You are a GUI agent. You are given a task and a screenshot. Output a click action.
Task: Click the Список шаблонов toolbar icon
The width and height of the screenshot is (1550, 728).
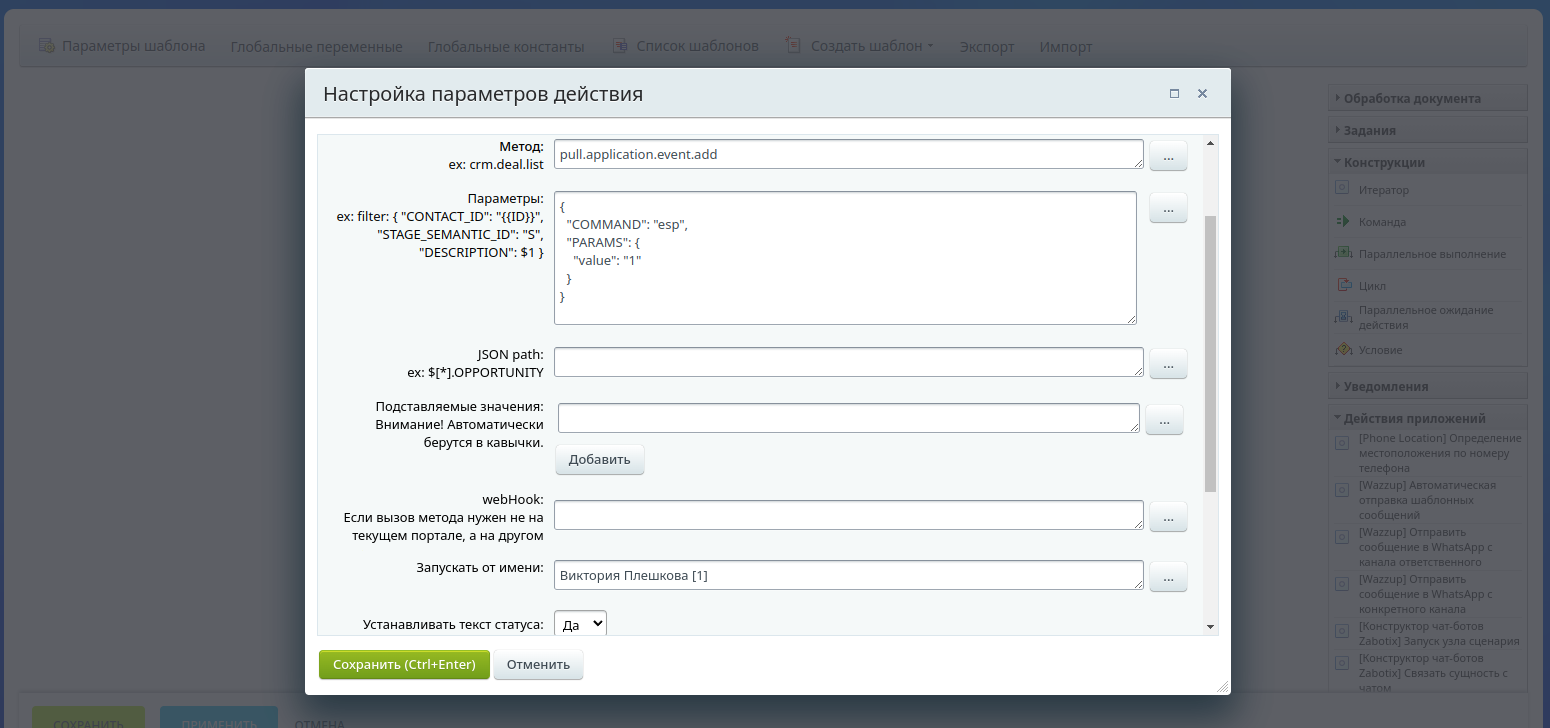pyautogui.click(x=618, y=45)
